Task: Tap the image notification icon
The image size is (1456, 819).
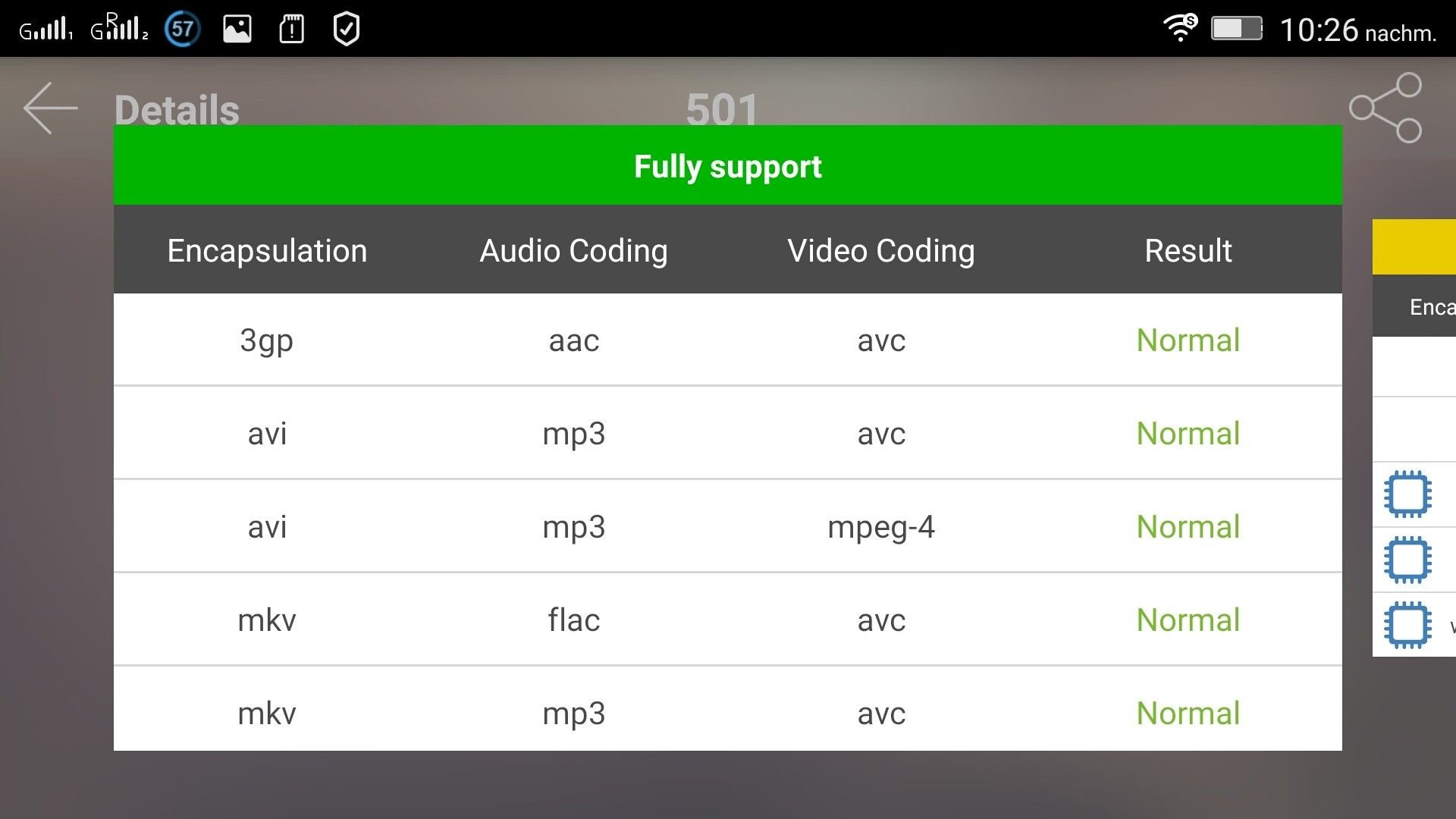Action: pyautogui.click(x=237, y=30)
